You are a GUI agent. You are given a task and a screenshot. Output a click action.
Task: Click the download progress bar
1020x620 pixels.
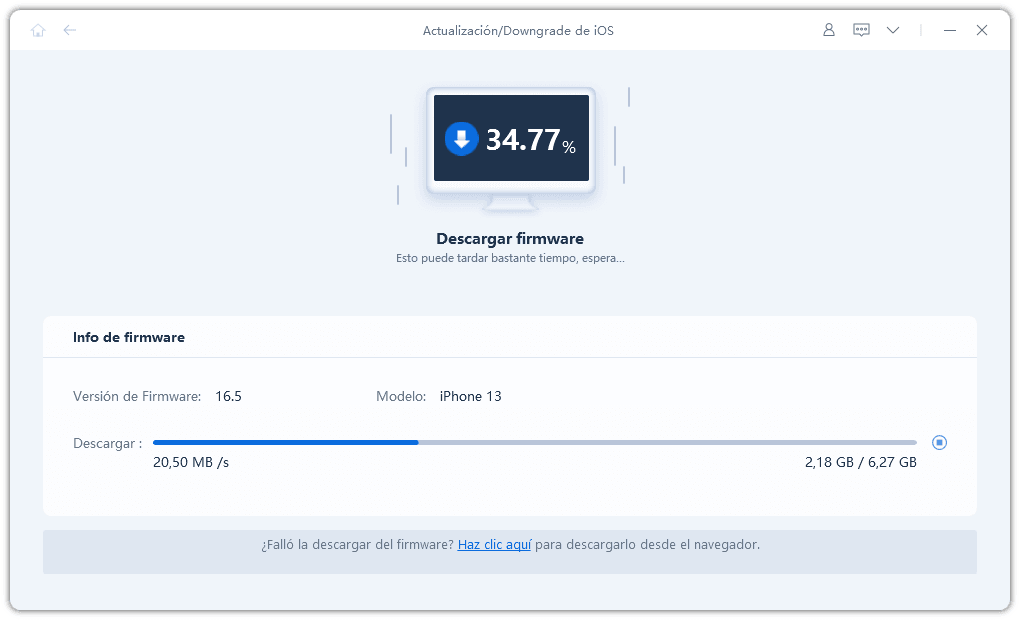tap(535, 442)
